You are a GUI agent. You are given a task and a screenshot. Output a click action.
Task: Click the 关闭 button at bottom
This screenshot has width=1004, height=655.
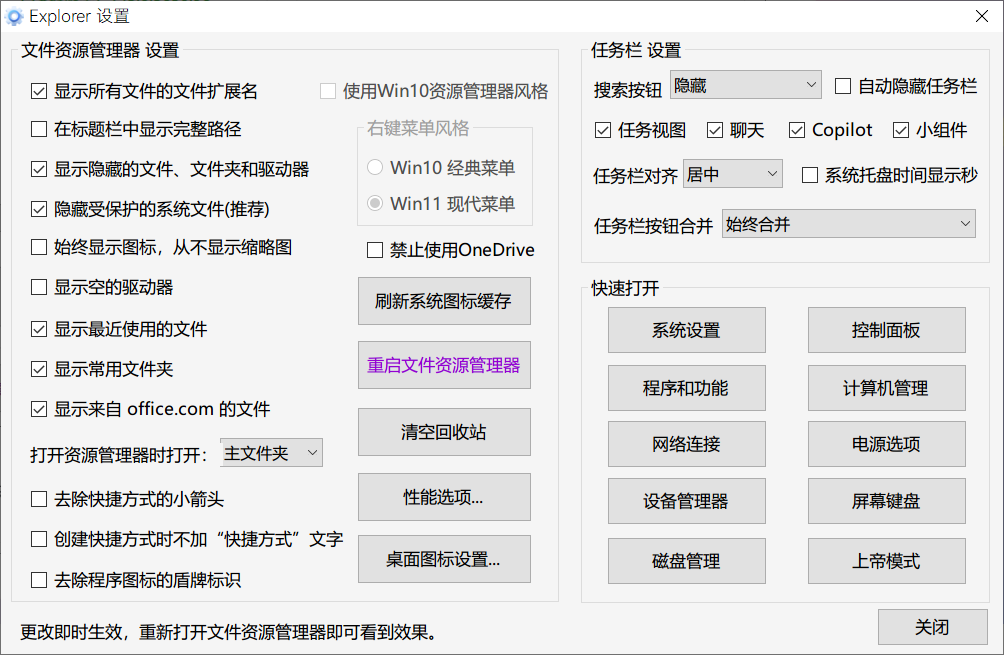click(932, 627)
